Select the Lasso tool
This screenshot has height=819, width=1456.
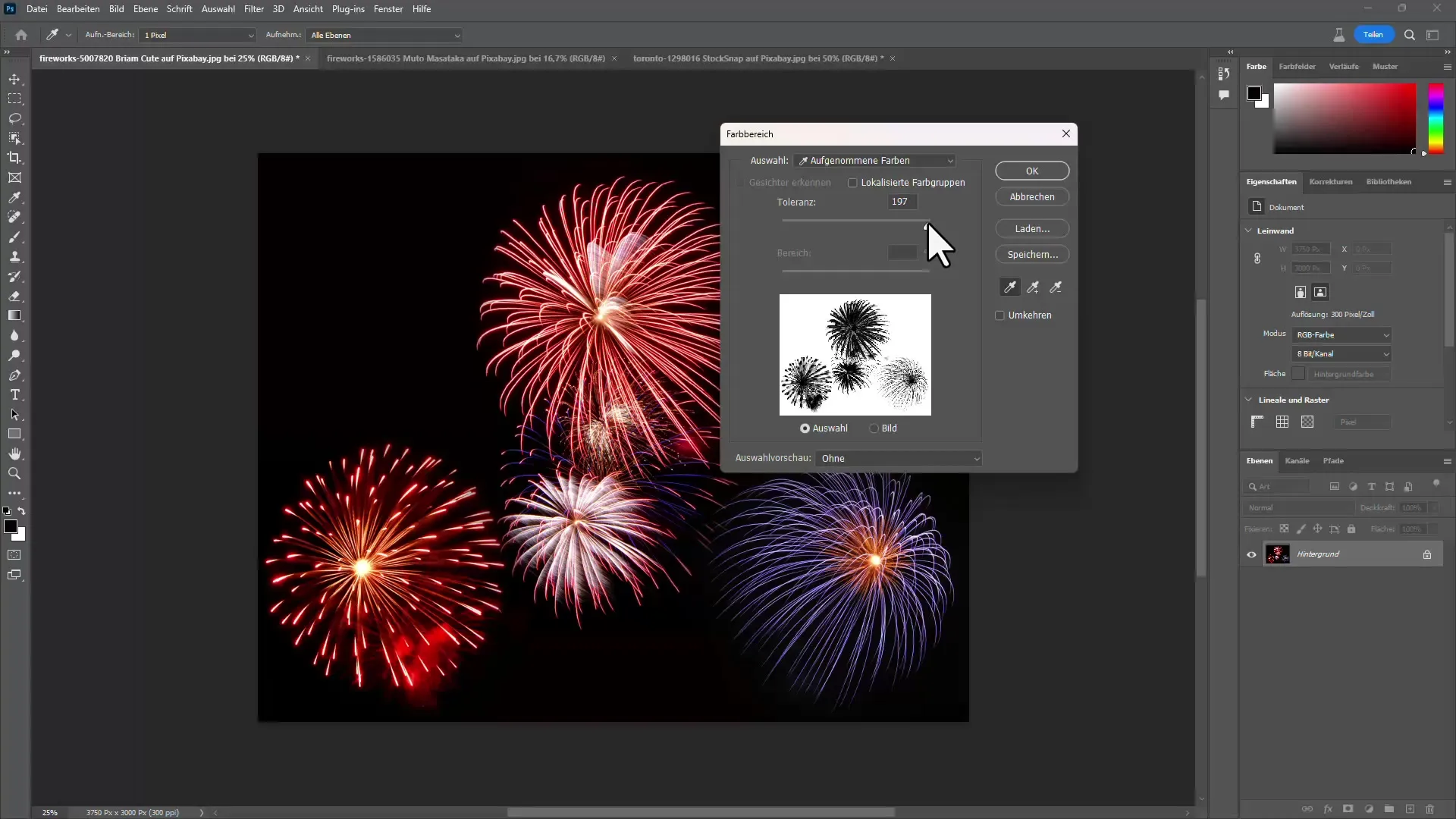14,118
